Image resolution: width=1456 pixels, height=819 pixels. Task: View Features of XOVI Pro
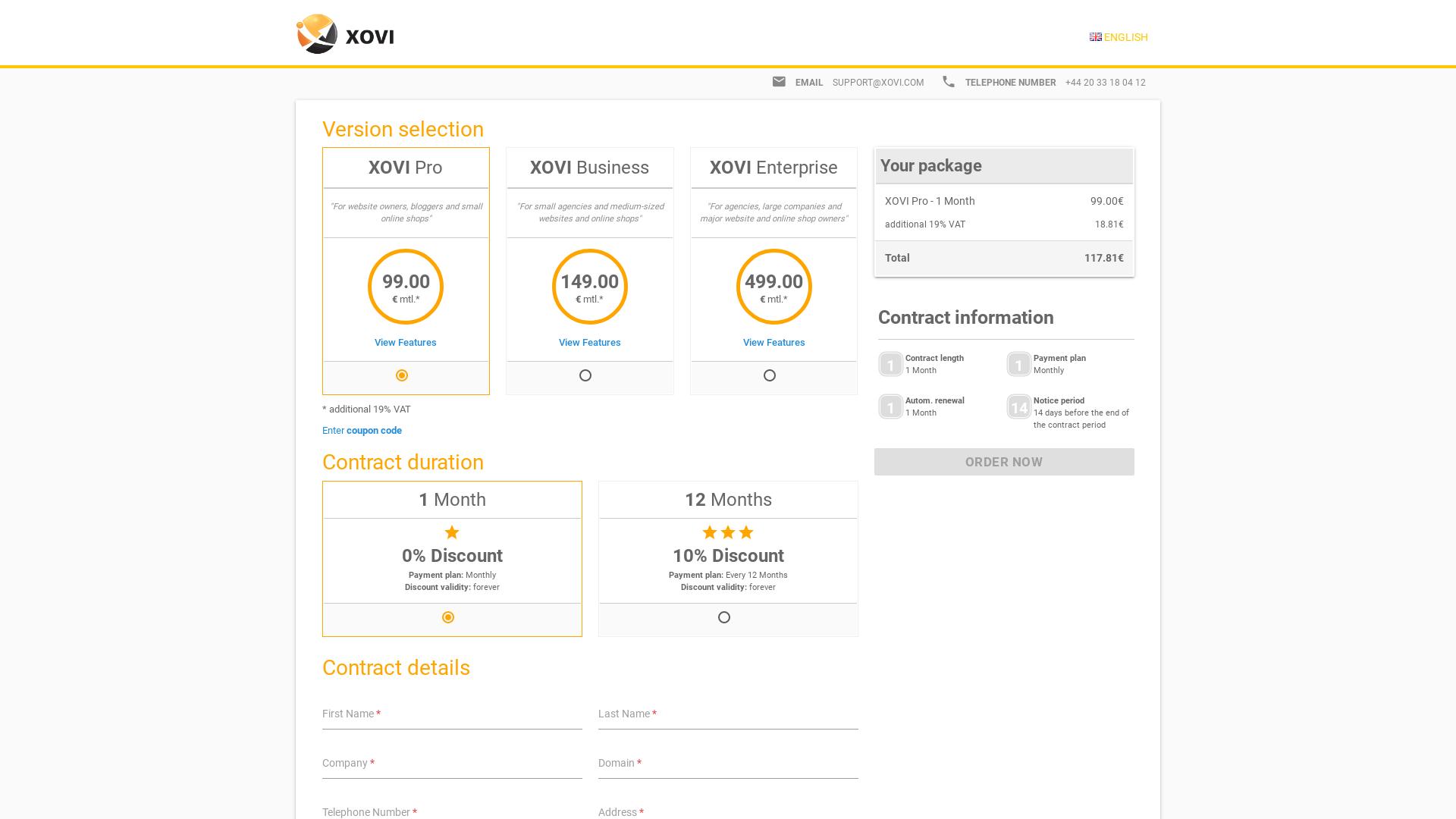pos(405,343)
